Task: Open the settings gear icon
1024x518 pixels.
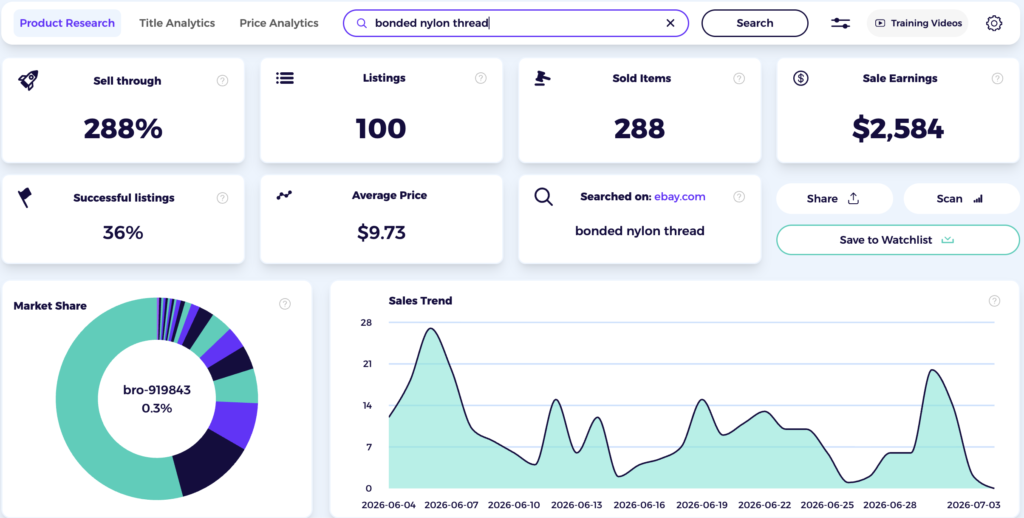Action: pyautogui.click(x=994, y=23)
